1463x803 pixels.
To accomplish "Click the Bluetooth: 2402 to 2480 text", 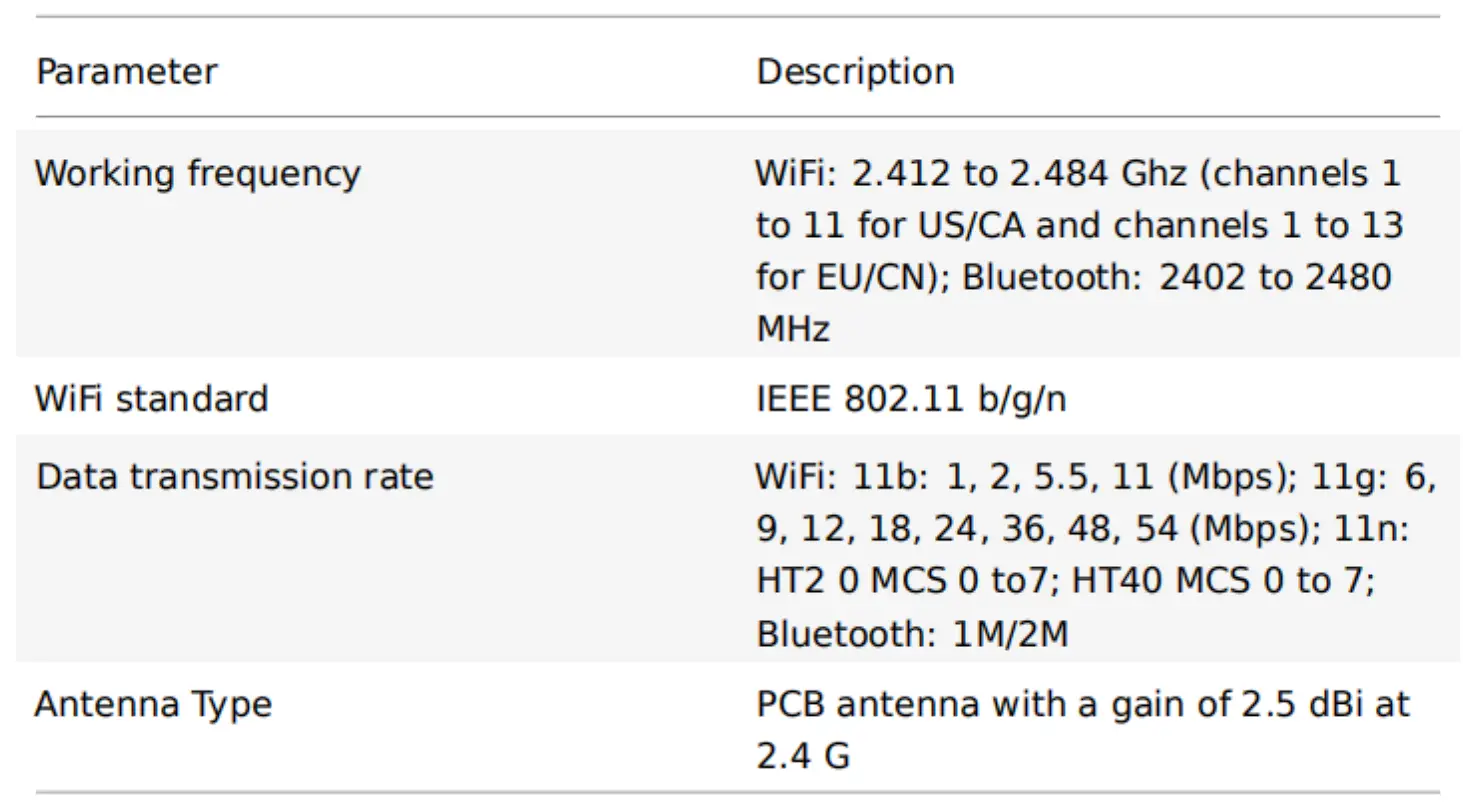I will (x=1176, y=277).
